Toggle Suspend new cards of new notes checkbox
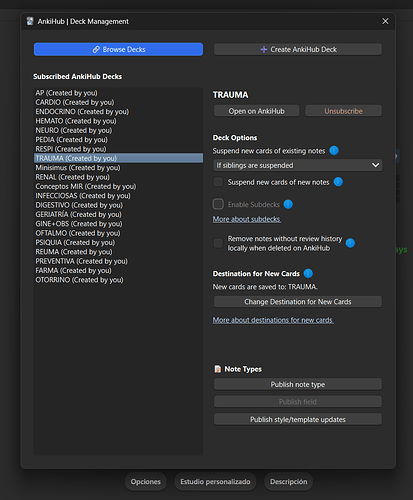 pos(218,182)
